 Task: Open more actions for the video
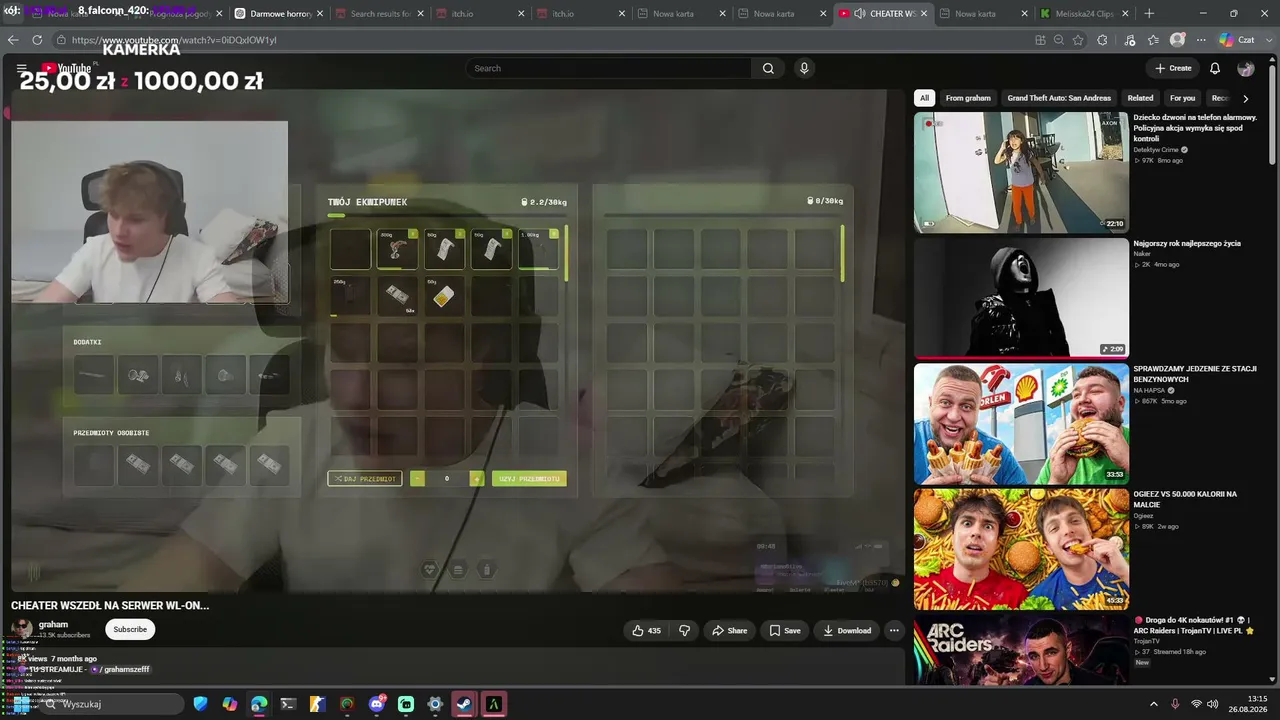point(894,630)
